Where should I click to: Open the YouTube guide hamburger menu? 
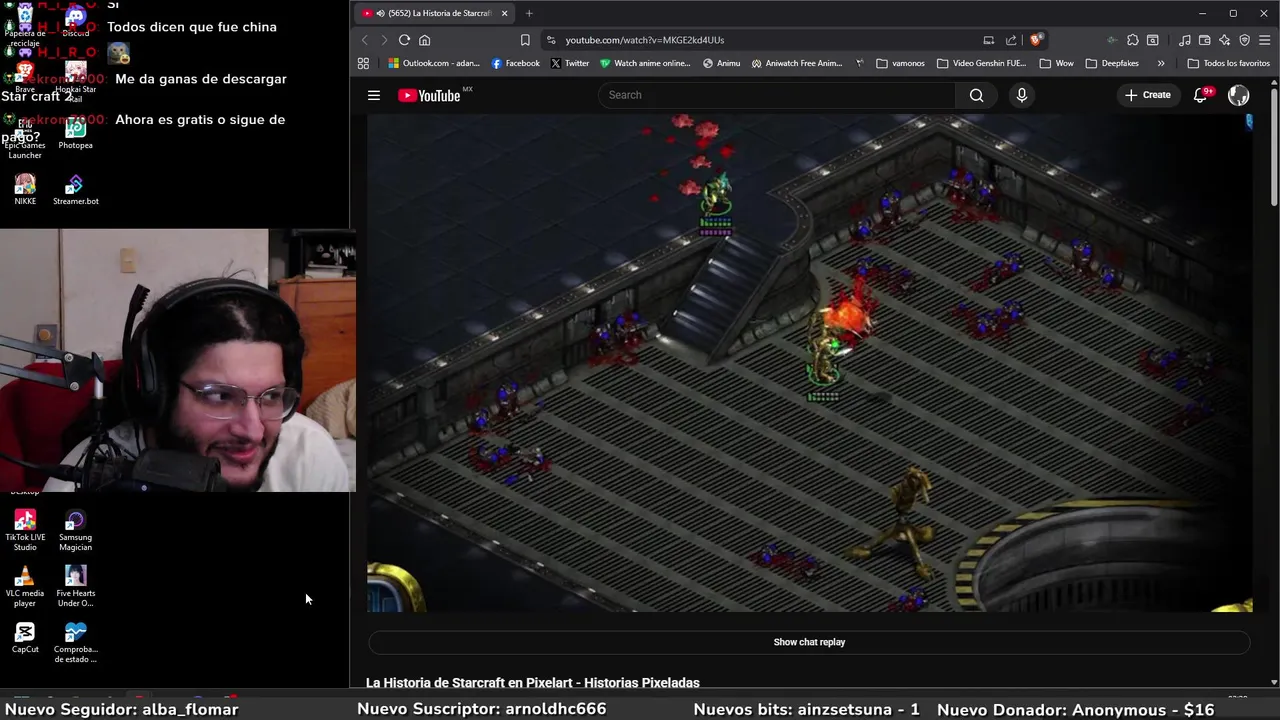pos(374,95)
